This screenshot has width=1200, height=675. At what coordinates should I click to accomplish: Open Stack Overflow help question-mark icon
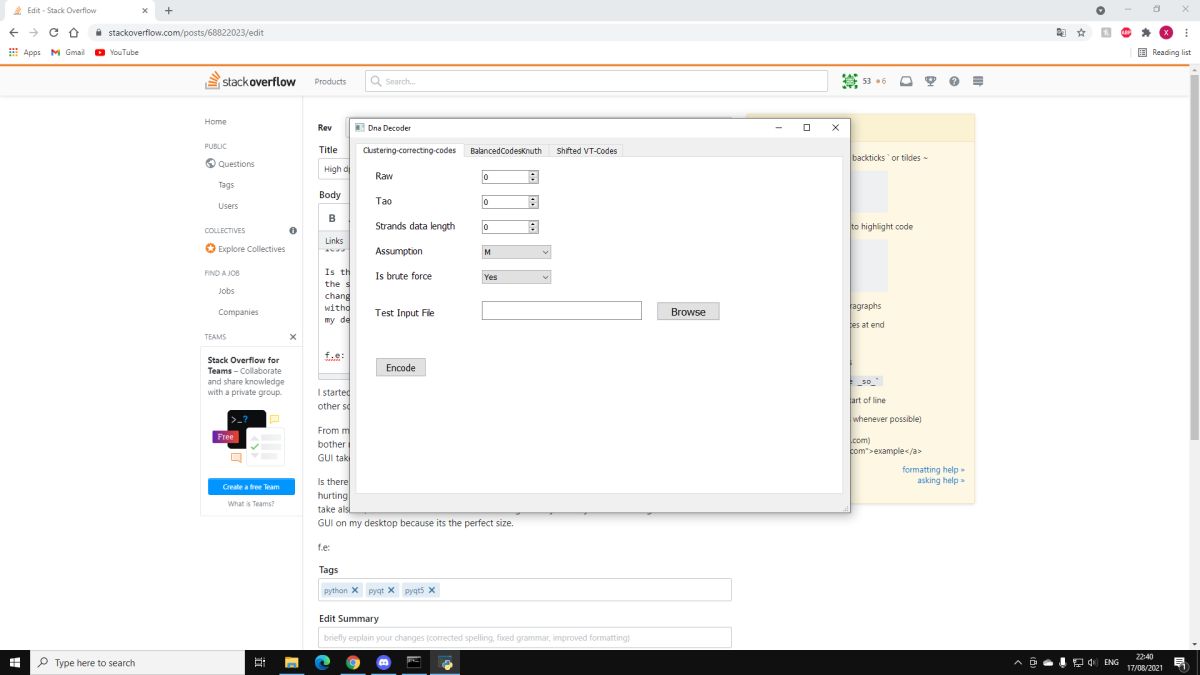tap(954, 81)
